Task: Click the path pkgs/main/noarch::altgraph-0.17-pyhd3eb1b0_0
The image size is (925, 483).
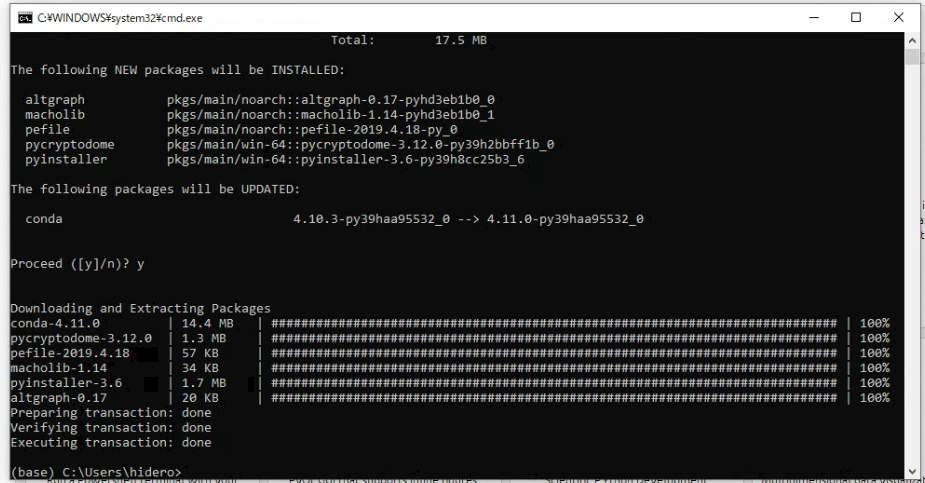Action: (330, 100)
